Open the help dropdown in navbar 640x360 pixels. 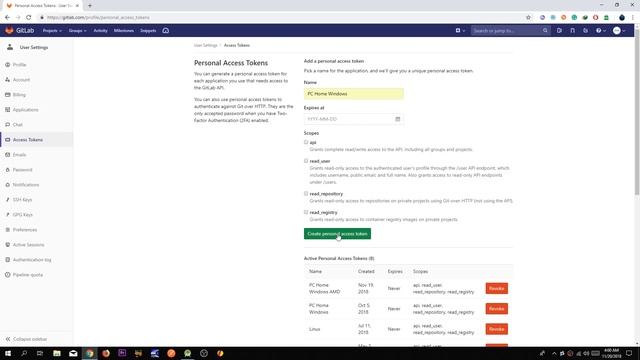click(x=600, y=31)
